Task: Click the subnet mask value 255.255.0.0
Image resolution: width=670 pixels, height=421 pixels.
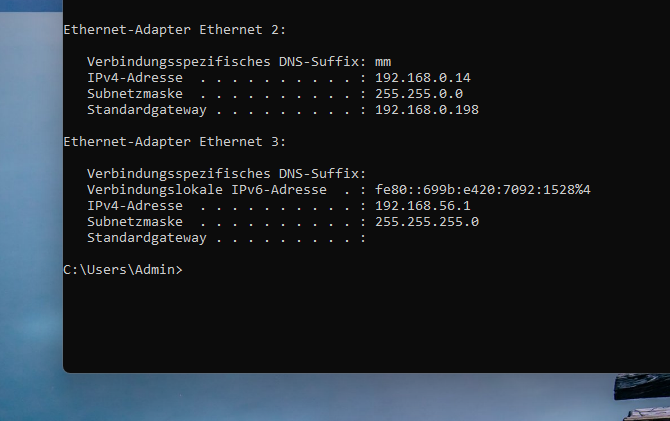Action: click(419, 94)
